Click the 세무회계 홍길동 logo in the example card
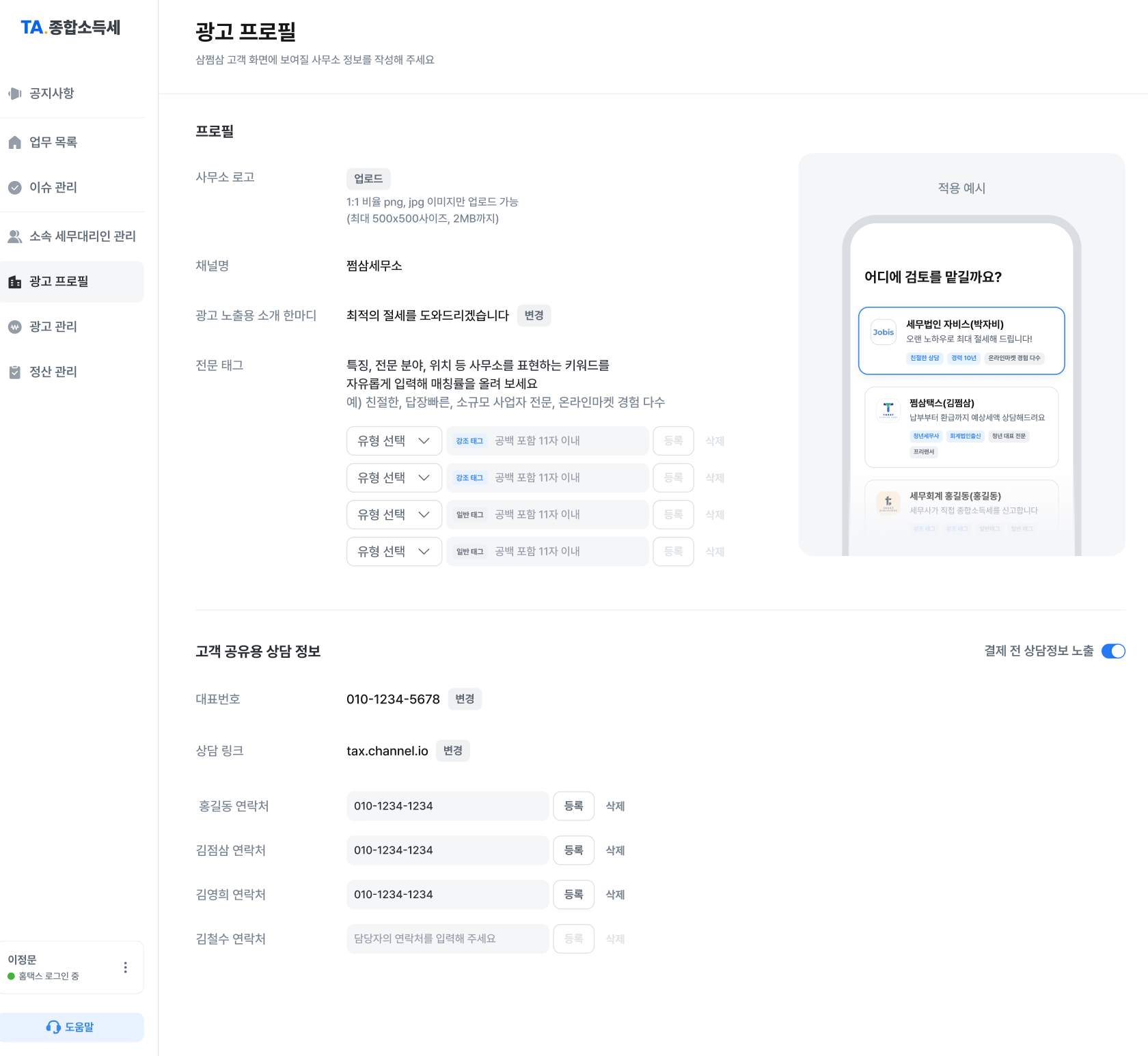The image size is (1148, 1056). tap(888, 503)
